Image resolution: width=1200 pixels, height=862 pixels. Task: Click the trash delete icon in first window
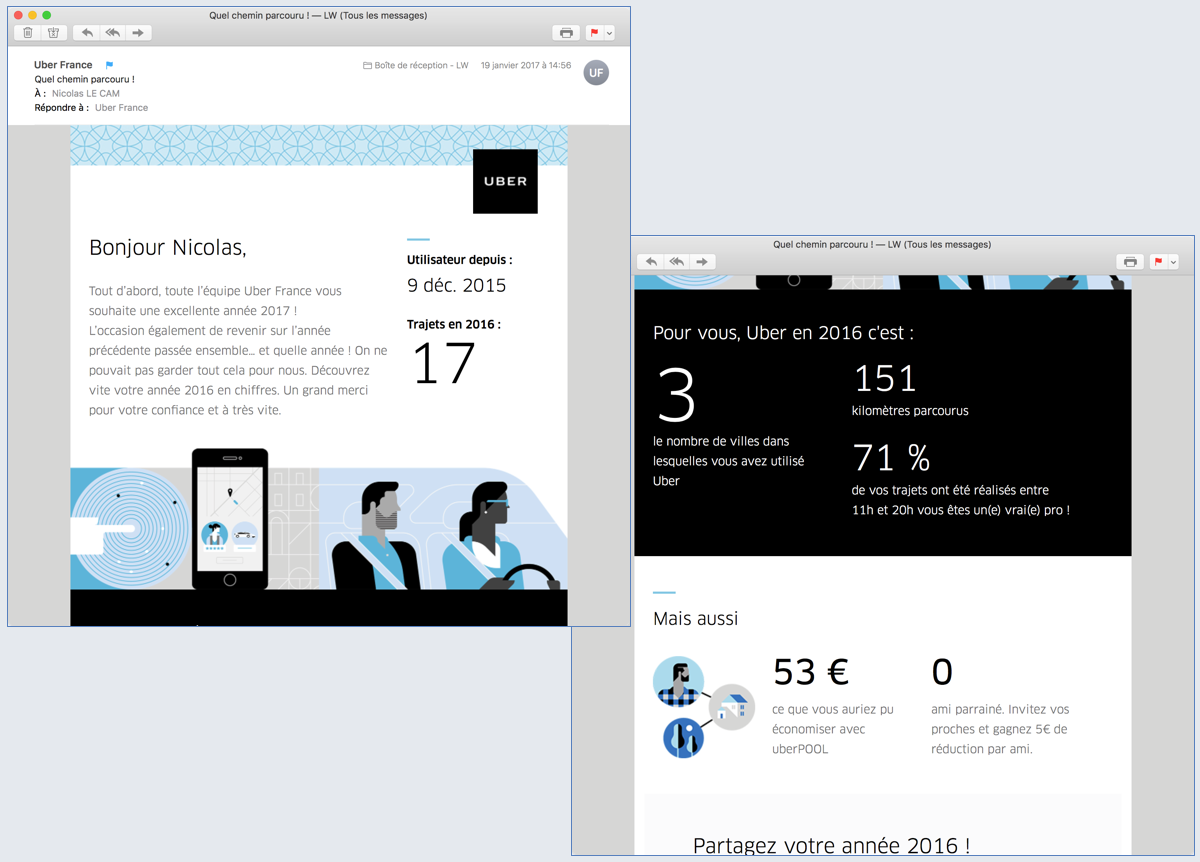coord(28,33)
